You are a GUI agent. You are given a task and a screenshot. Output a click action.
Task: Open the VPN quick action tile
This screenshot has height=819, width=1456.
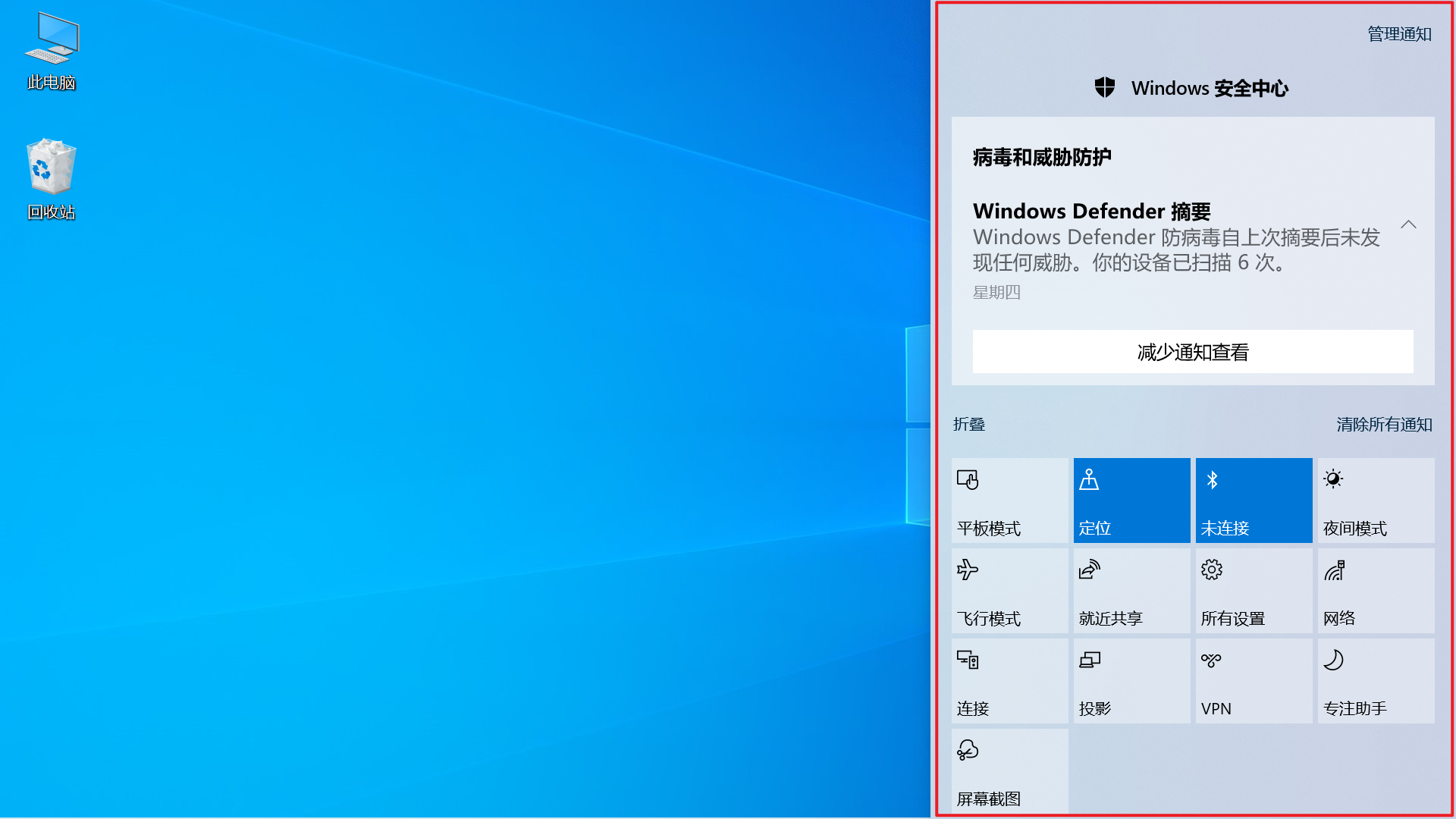pyautogui.click(x=1254, y=681)
